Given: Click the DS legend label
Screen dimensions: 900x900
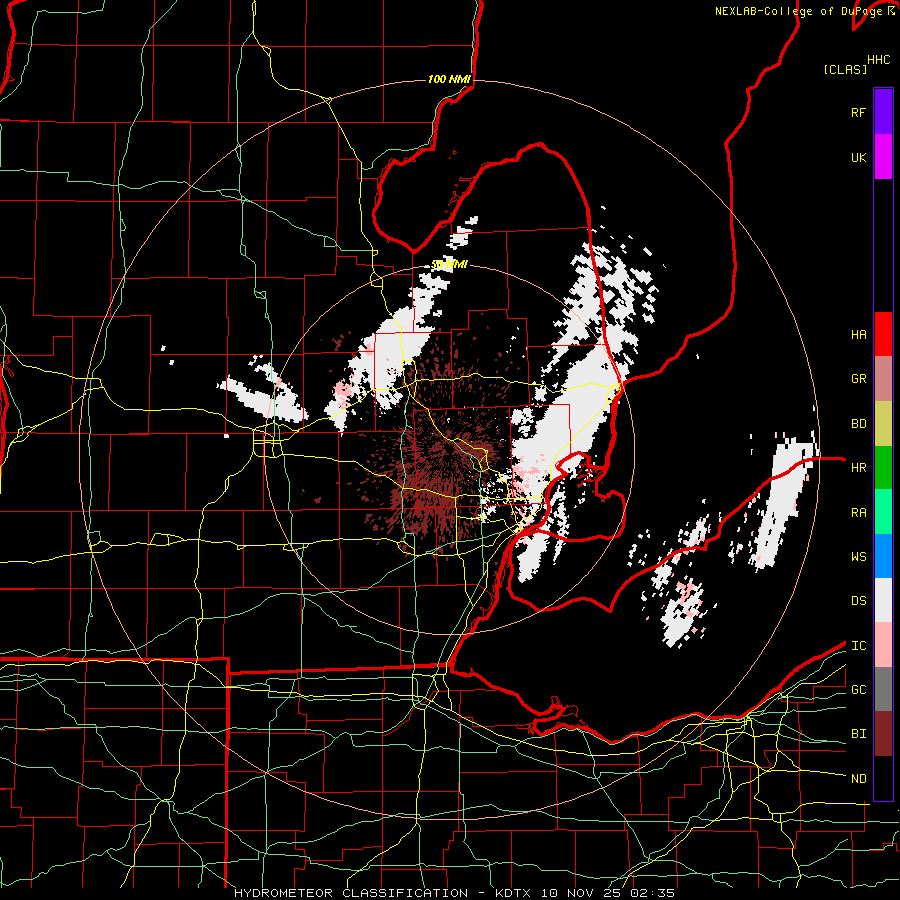Looking at the screenshot, I should [x=858, y=601].
